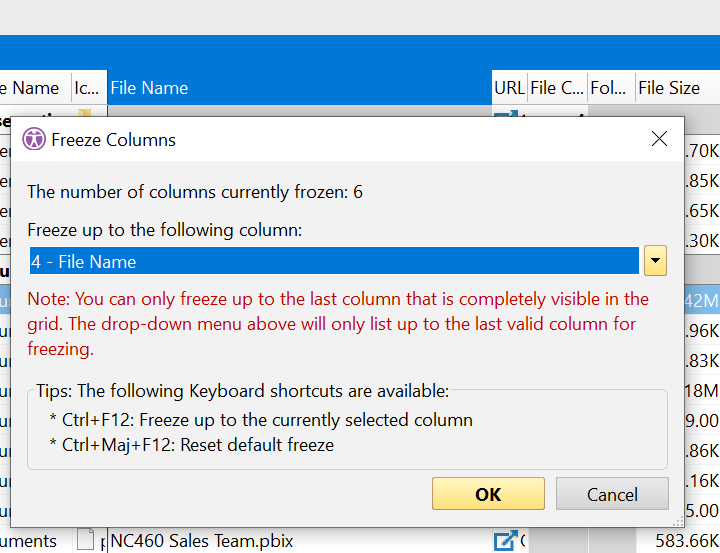Click the 'Ic...' column header

[x=86, y=88]
